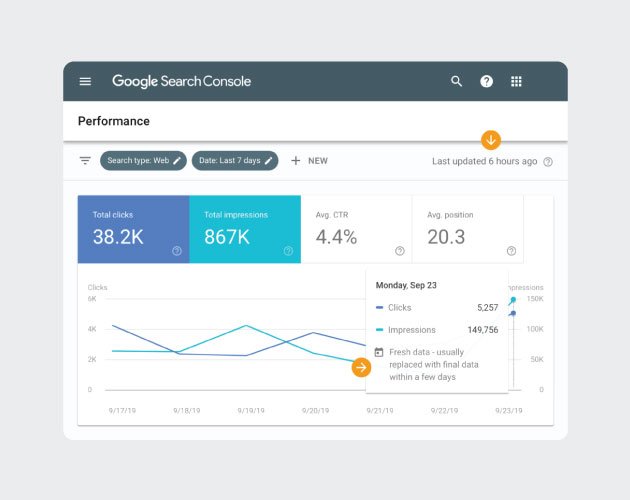Image resolution: width=630 pixels, height=500 pixels.
Task: Click the 9/18/19 axis date label
Action: (x=187, y=410)
